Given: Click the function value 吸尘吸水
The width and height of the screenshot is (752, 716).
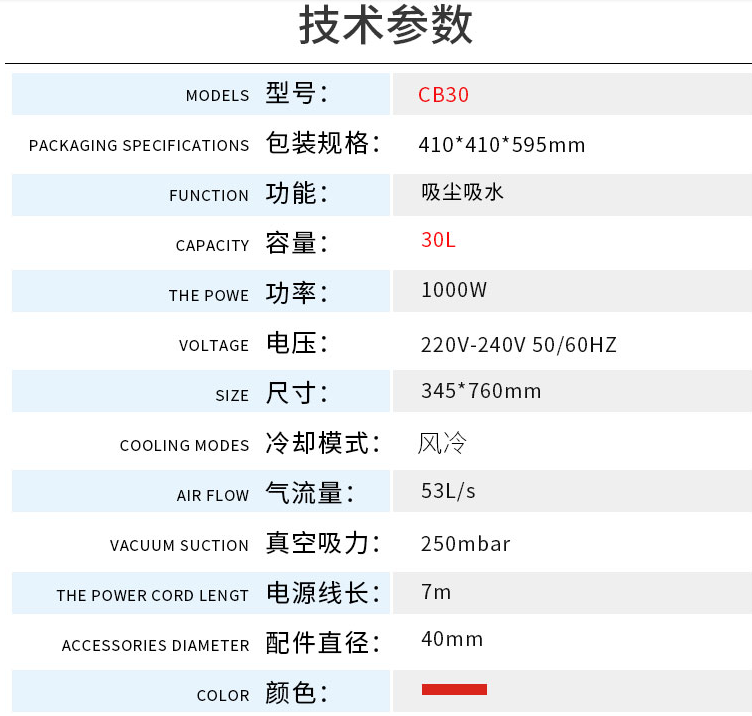Looking at the screenshot, I should click(462, 192).
